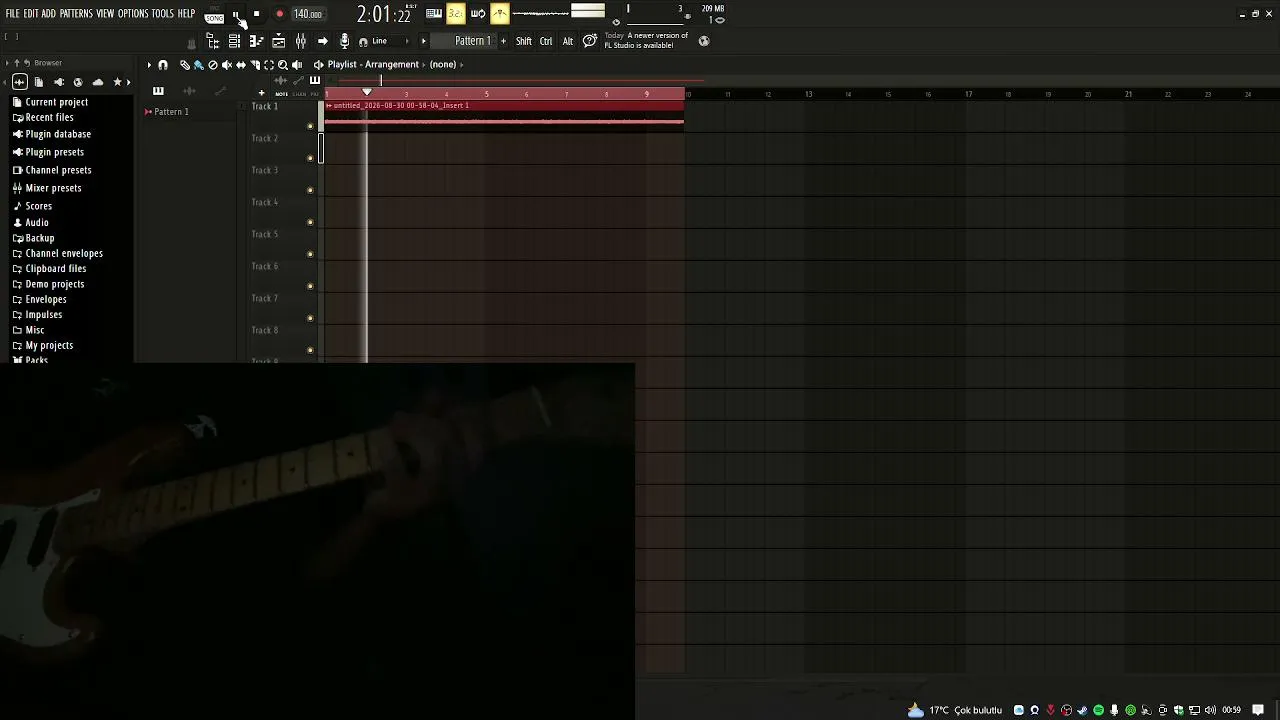This screenshot has height=720, width=1280.
Task: Stop playback with the stop button
Action: coord(256,14)
